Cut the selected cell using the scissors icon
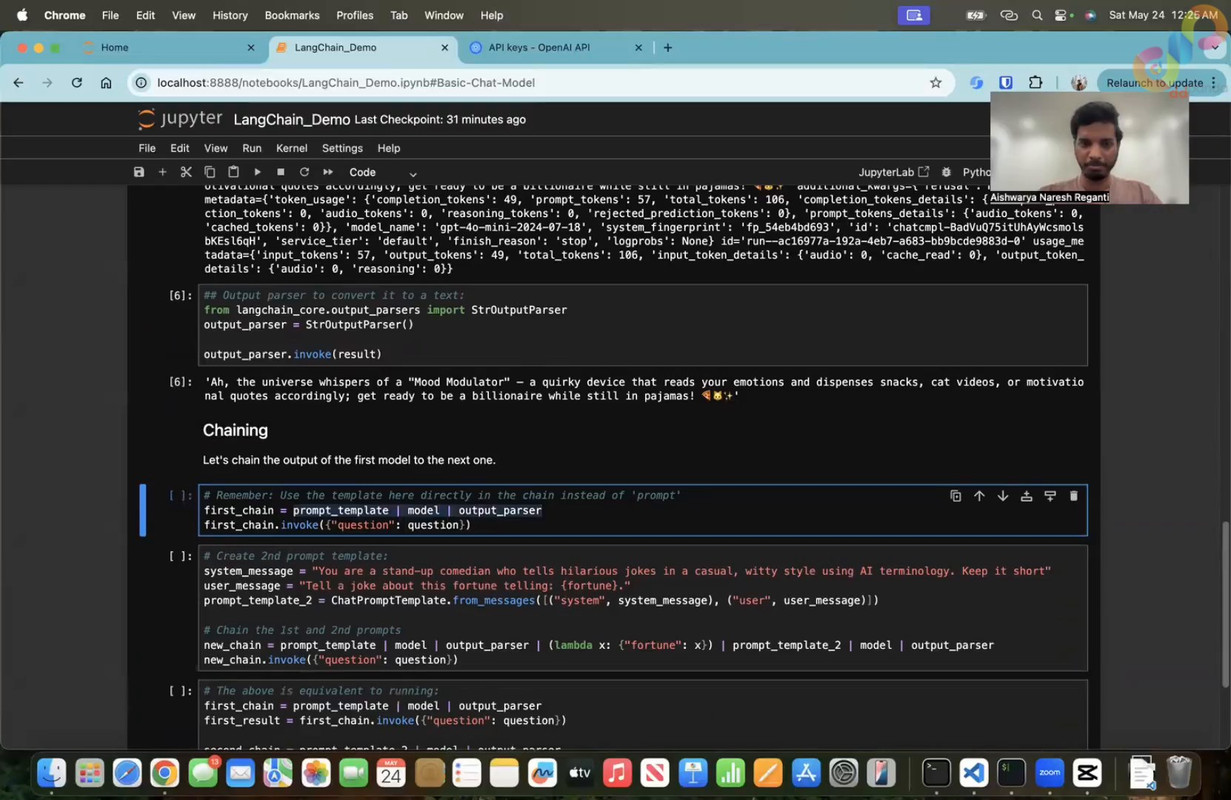Screen dimensions: 1231x800 186,172
